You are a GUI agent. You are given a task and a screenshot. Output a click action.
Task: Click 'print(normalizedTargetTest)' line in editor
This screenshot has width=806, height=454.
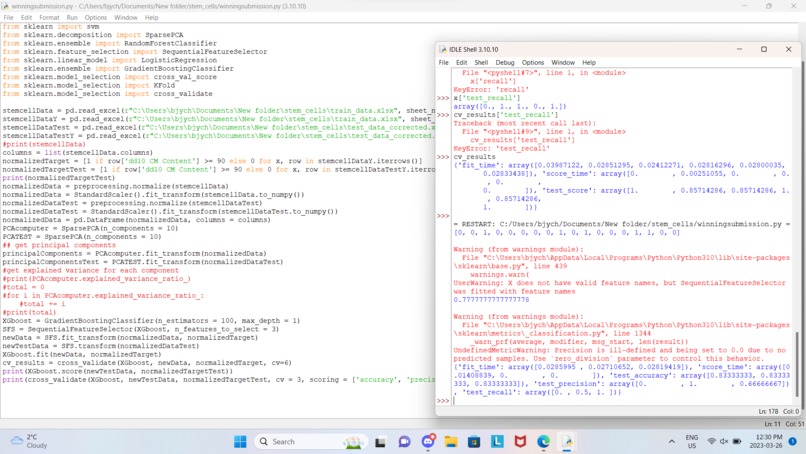pos(59,178)
